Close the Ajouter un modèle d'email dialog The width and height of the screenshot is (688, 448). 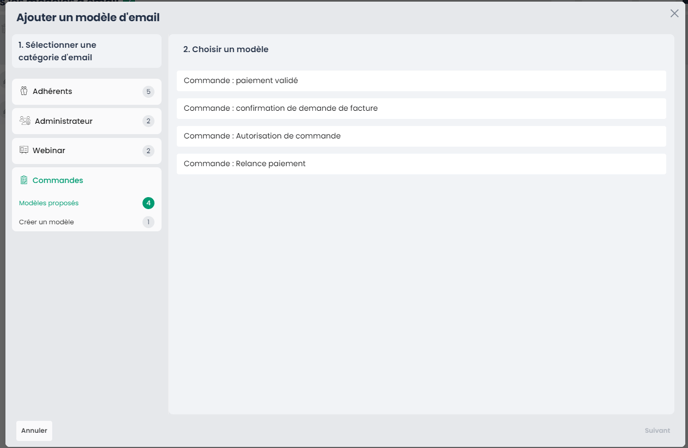pyautogui.click(x=674, y=14)
